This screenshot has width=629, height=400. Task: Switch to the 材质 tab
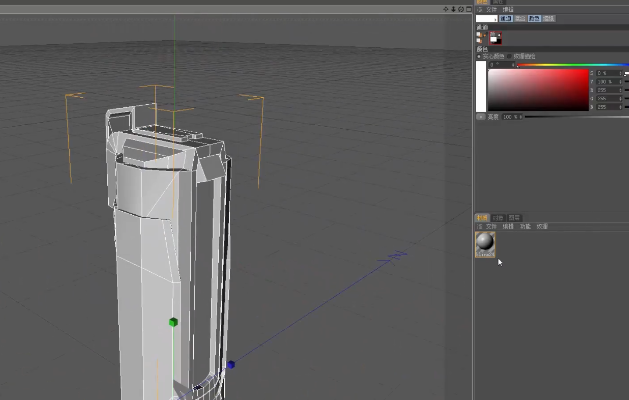[x=482, y=217]
